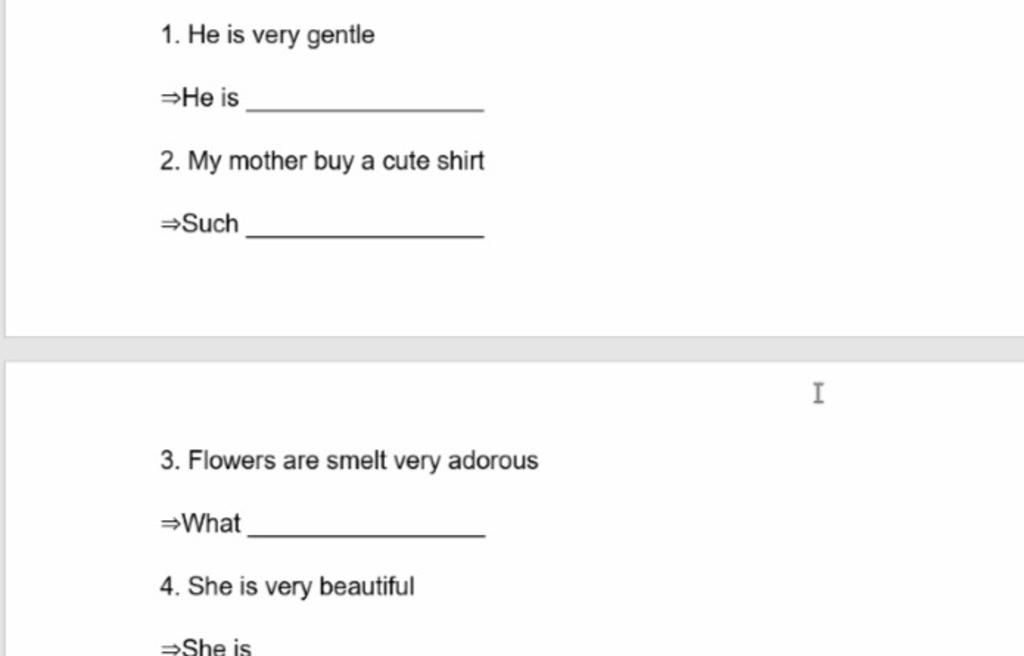Click the blank line after "What"

366,529
